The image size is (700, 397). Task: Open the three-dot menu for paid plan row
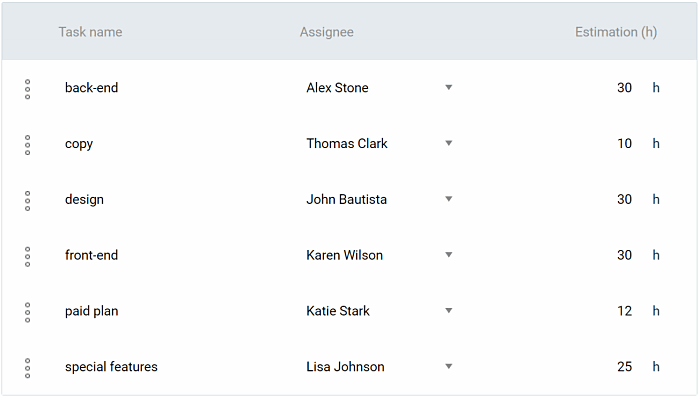click(28, 313)
